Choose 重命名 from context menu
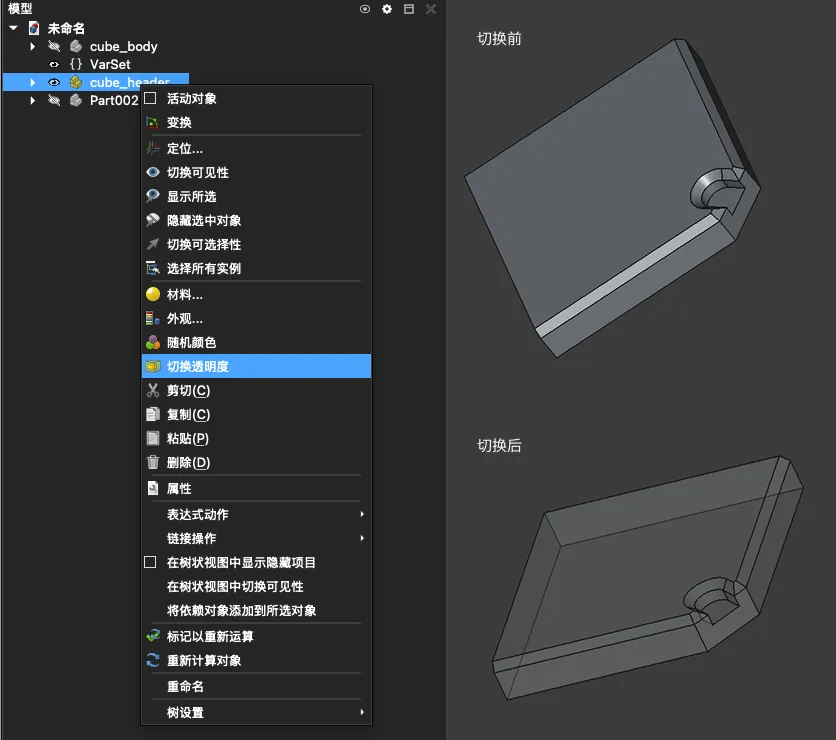Viewport: 836px width, 740px height. (x=185, y=687)
